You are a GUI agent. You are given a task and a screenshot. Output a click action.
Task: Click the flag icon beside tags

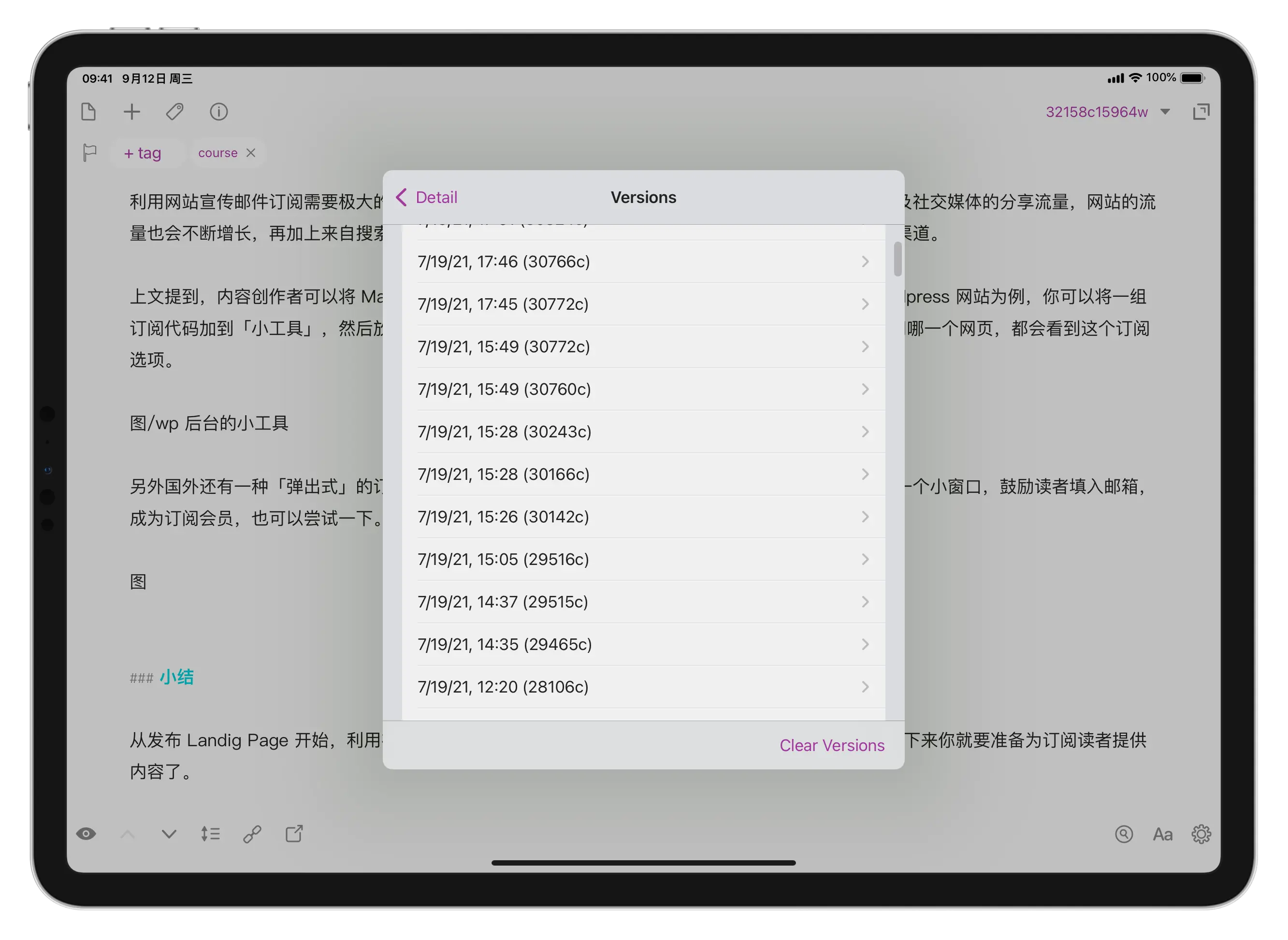coord(89,153)
